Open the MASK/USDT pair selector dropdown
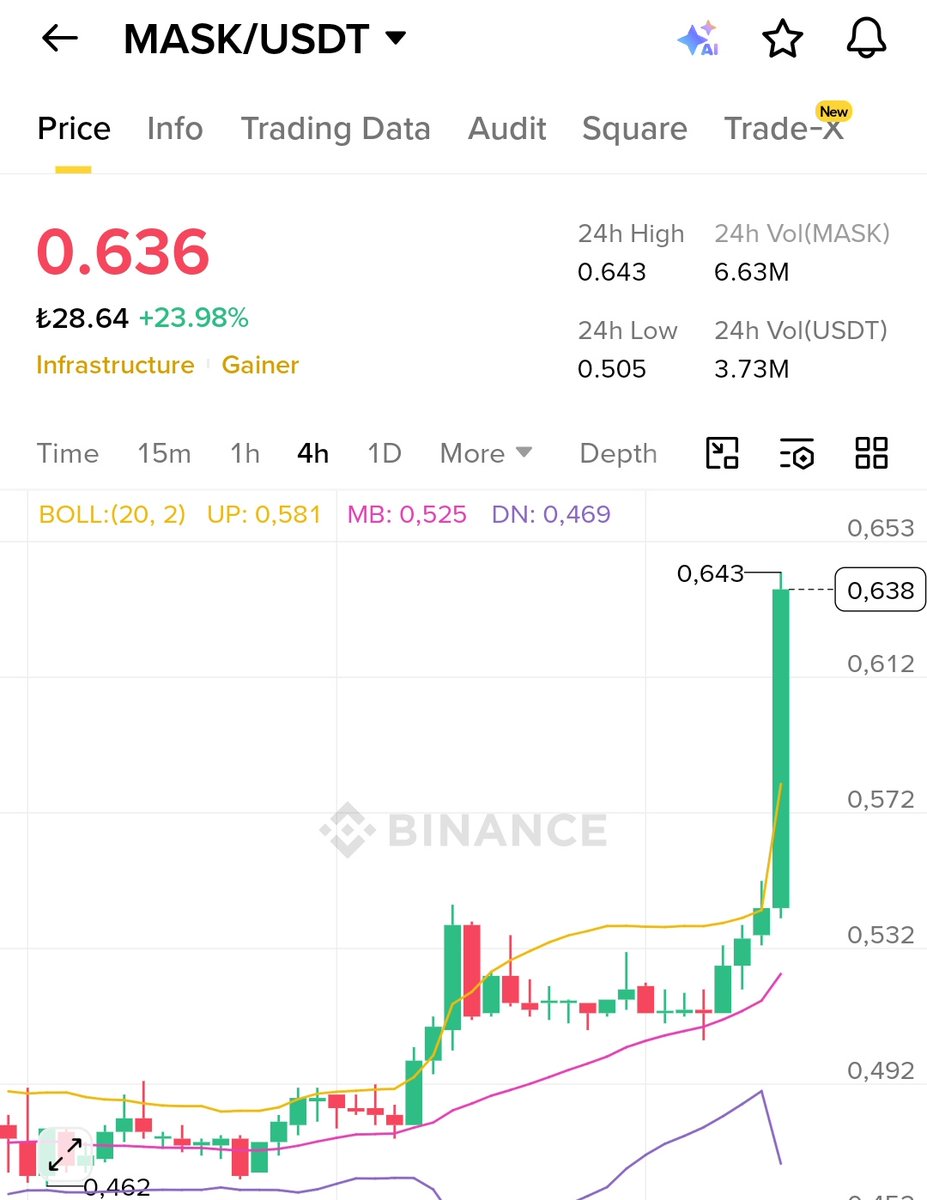This screenshot has height=1200, width=927. 265,39
